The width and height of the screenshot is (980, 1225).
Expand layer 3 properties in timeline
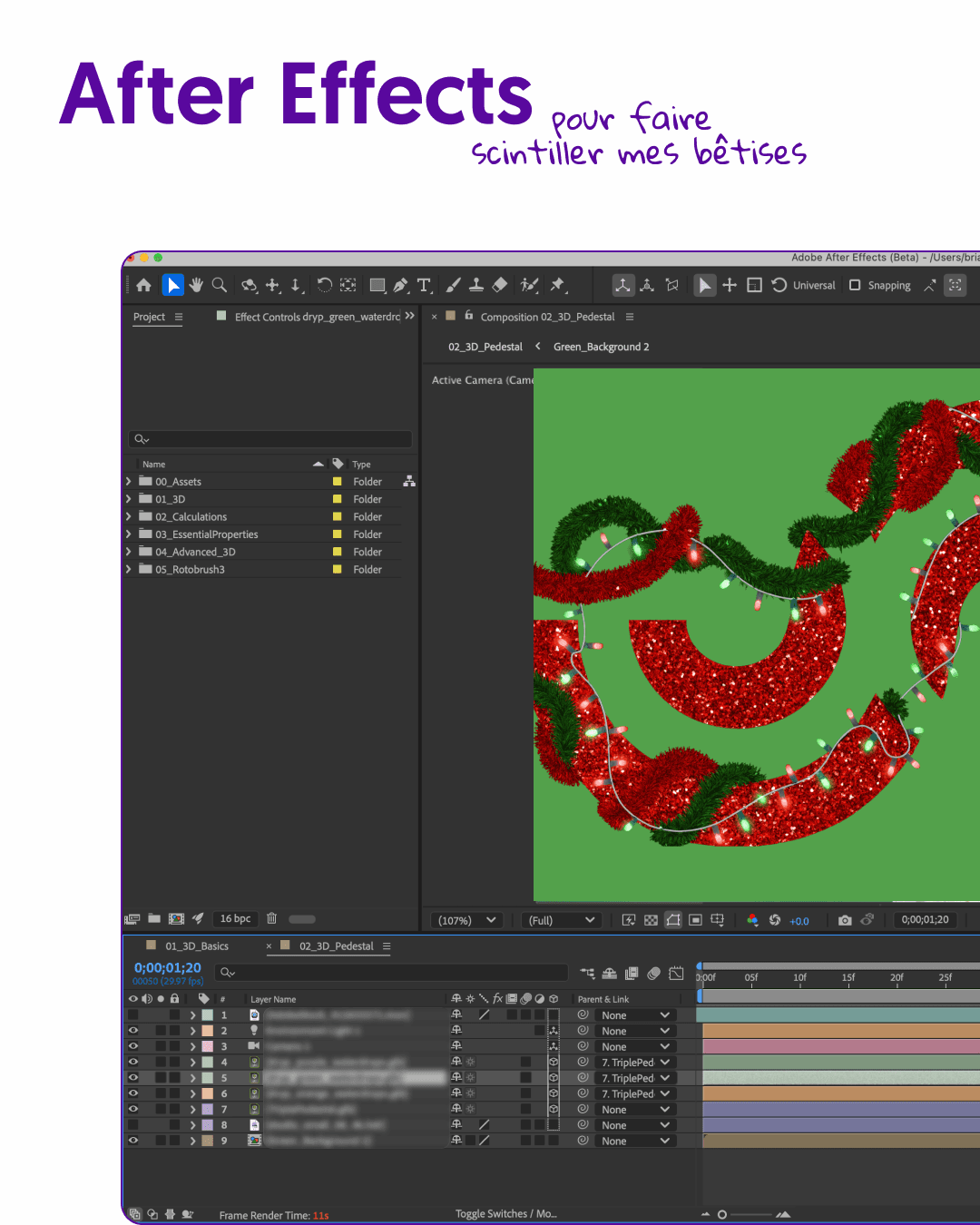pos(192,1046)
